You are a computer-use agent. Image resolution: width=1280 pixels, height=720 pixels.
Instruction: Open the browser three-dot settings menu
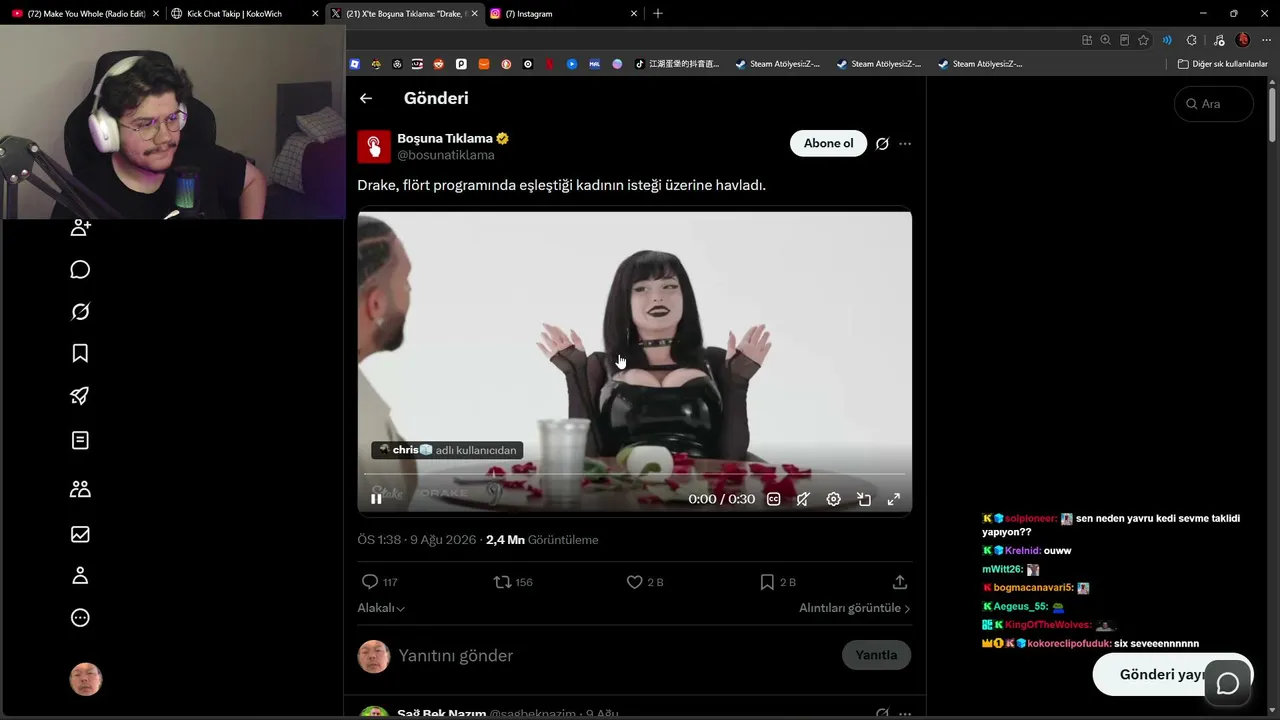click(1264, 40)
